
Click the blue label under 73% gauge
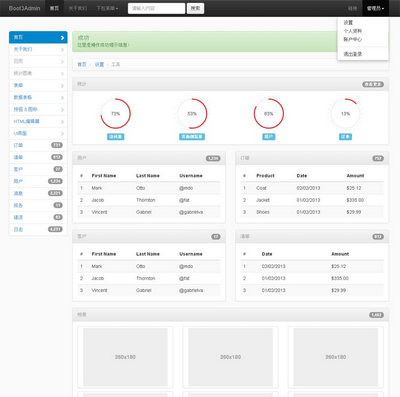click(x=115, y=137)
